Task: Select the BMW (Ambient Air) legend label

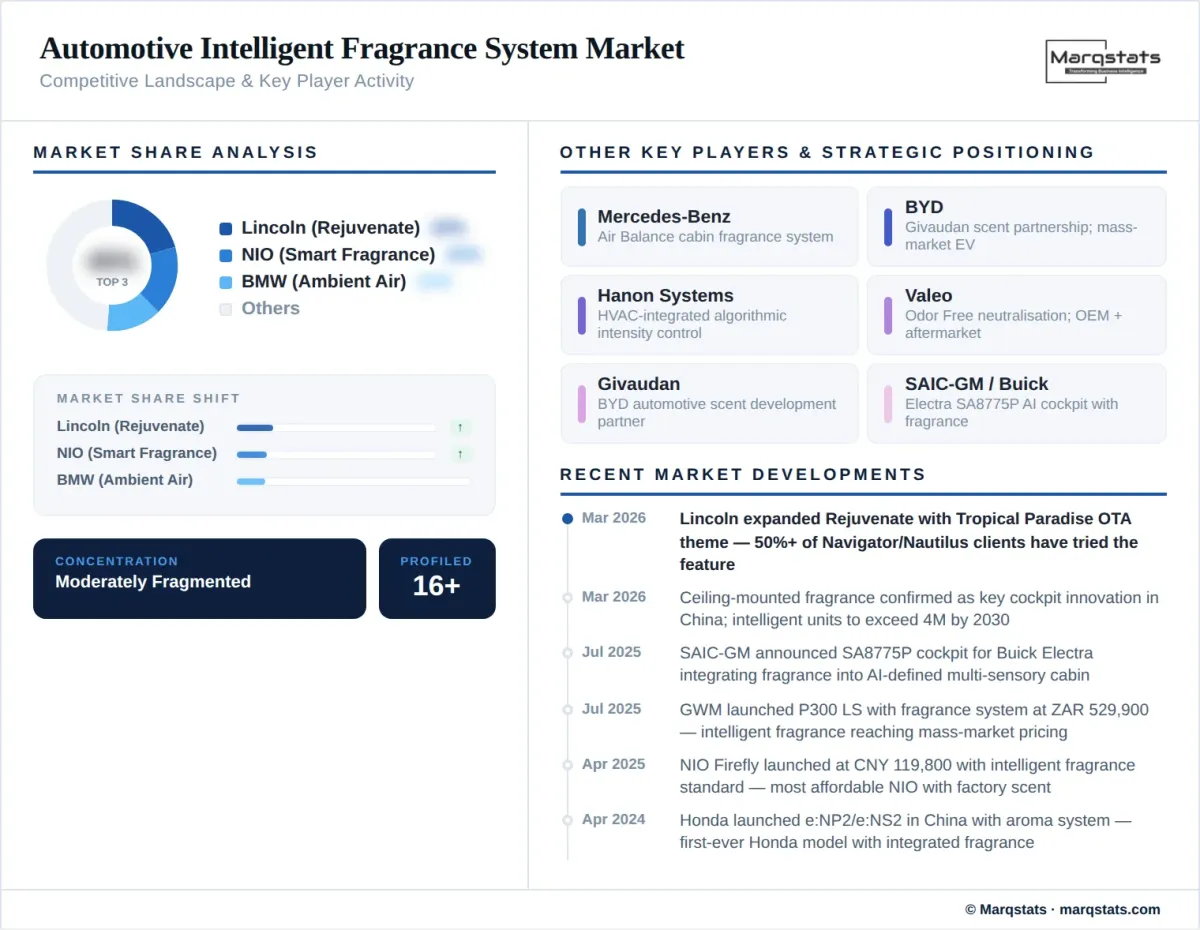Action: [323, 282]
